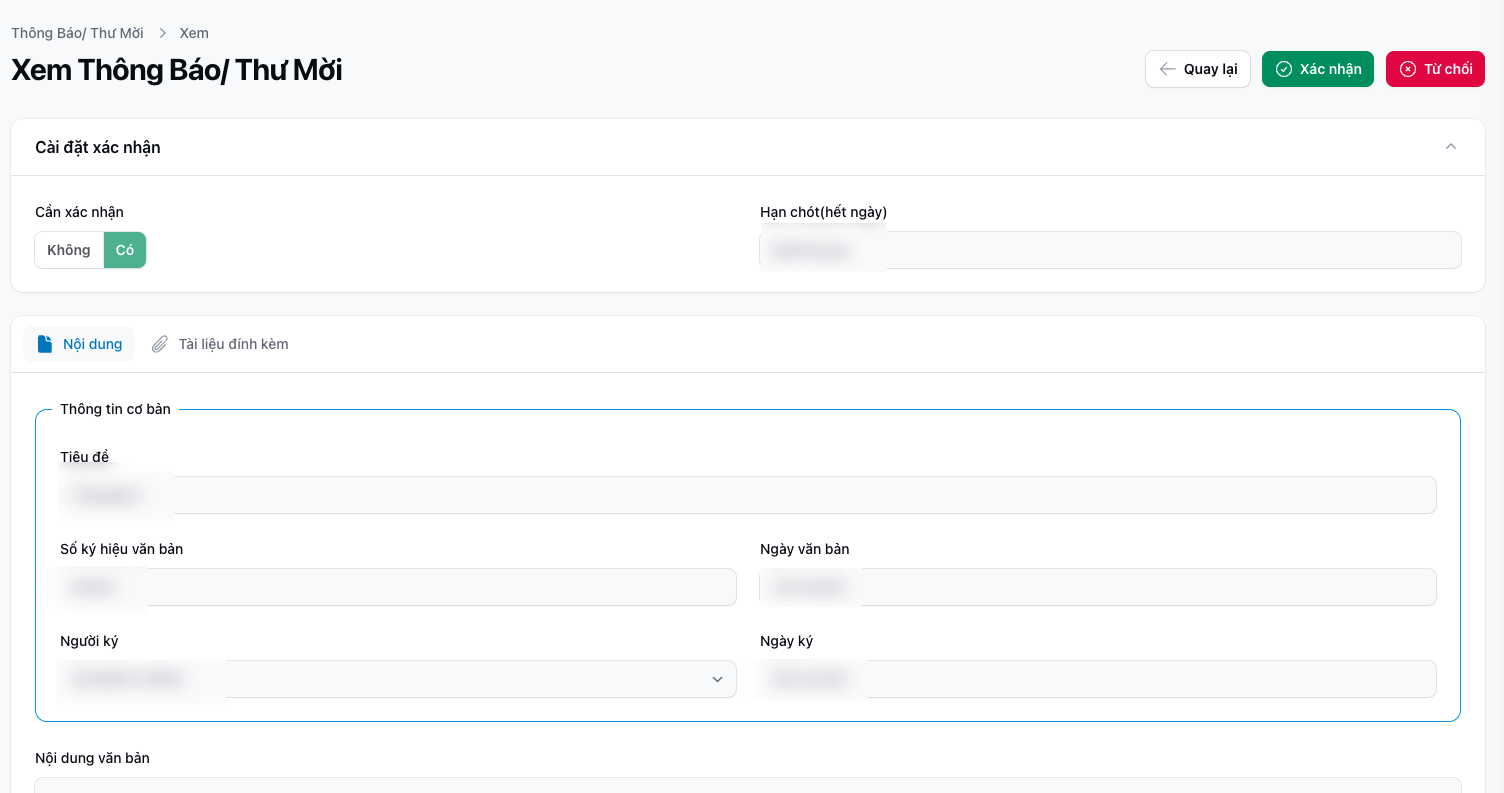Click the Ngày ký date field
The image size is (1504, 793).
pos(1097,679)
